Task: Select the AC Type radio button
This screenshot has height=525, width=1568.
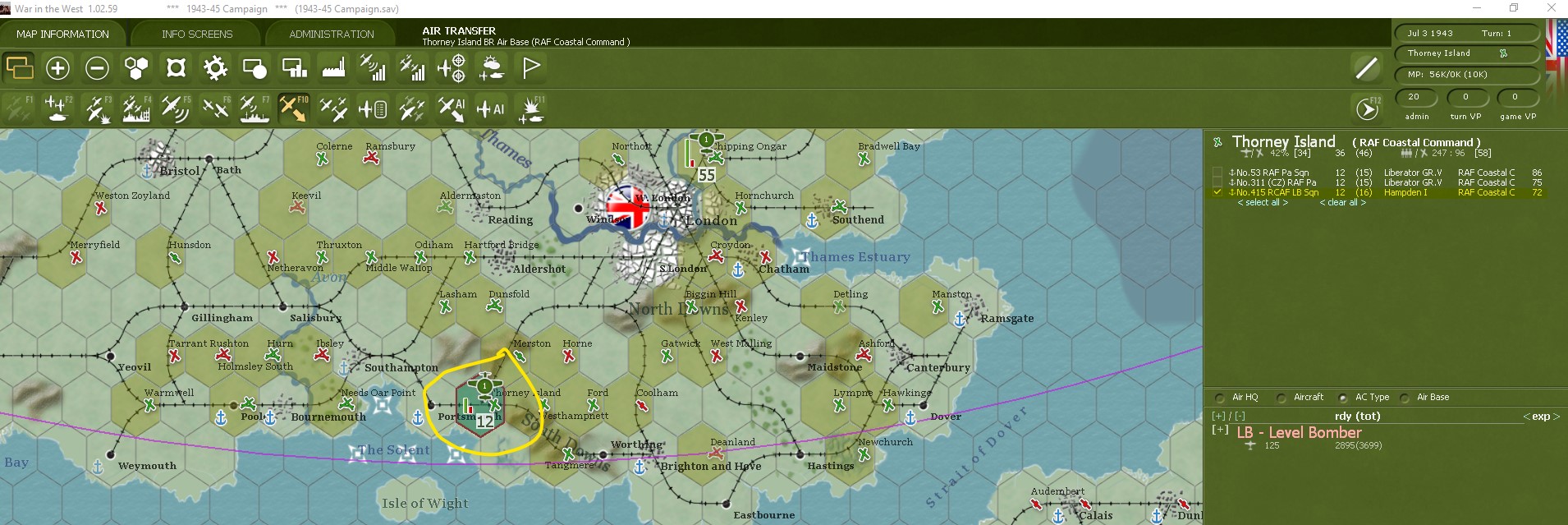Action: point(1342,398)
